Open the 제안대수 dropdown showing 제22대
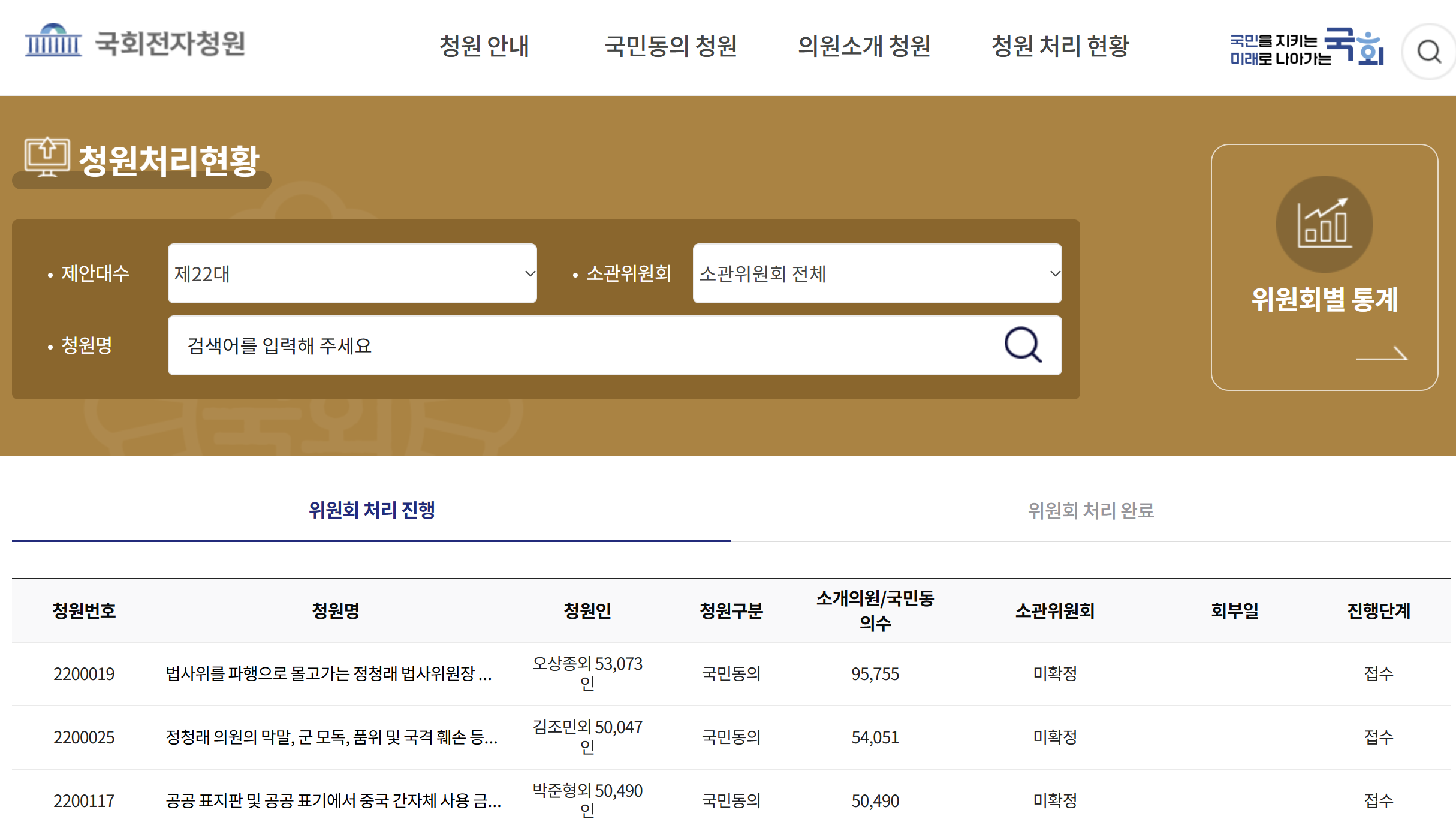 pyautogui.click(x=352, y=274)
